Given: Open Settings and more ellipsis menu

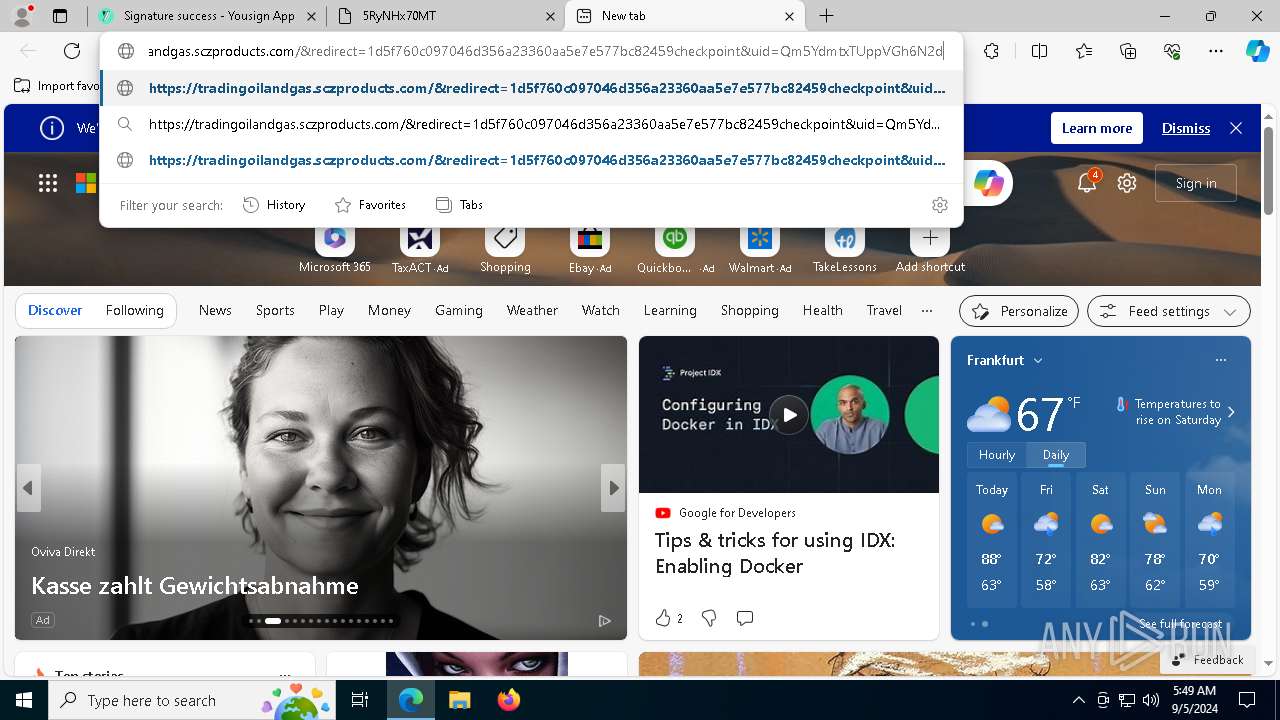Looking at the screenshot, I should 1216,51.
